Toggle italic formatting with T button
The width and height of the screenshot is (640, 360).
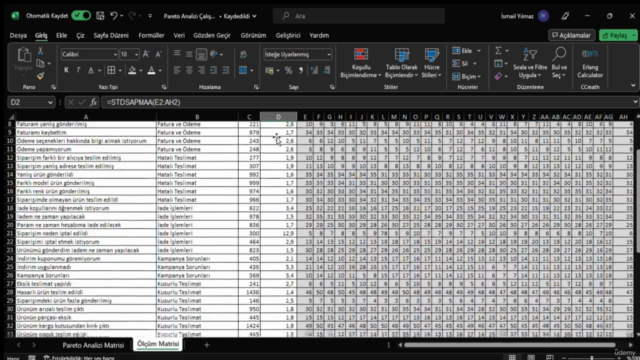click(x=78, y=70)
